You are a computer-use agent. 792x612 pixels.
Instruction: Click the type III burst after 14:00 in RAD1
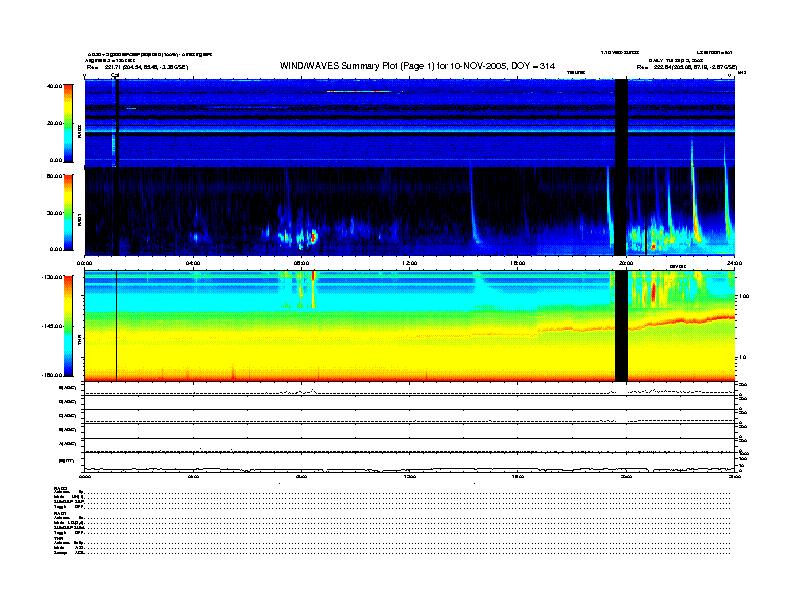click(x=474, y=207)
